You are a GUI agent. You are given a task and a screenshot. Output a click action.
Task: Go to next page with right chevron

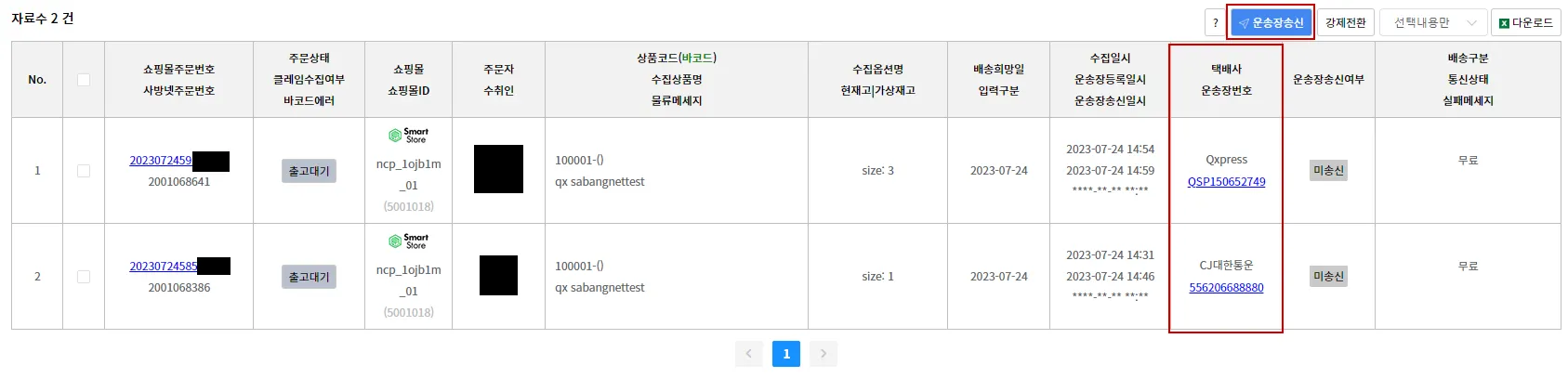point(824,354)
